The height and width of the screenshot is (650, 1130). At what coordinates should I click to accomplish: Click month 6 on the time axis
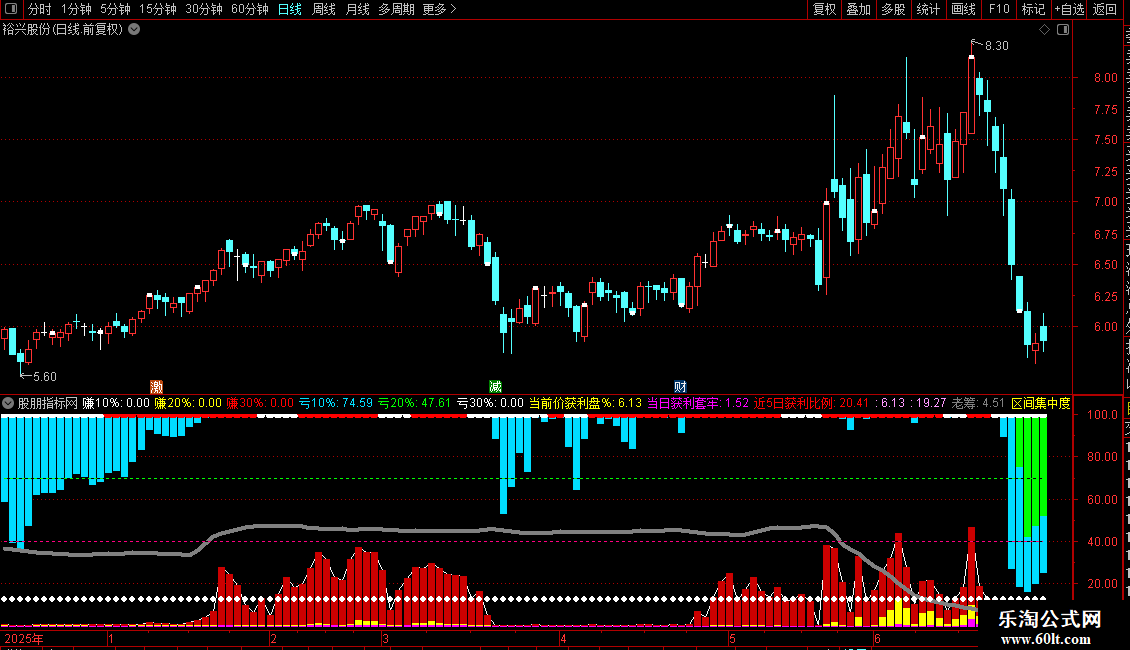[x=877, y=639]
